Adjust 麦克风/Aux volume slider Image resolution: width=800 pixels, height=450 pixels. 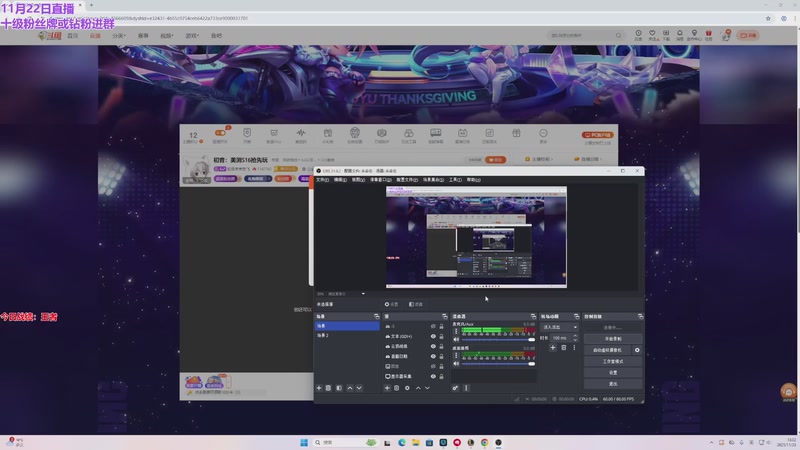click(x=497, y=339)
